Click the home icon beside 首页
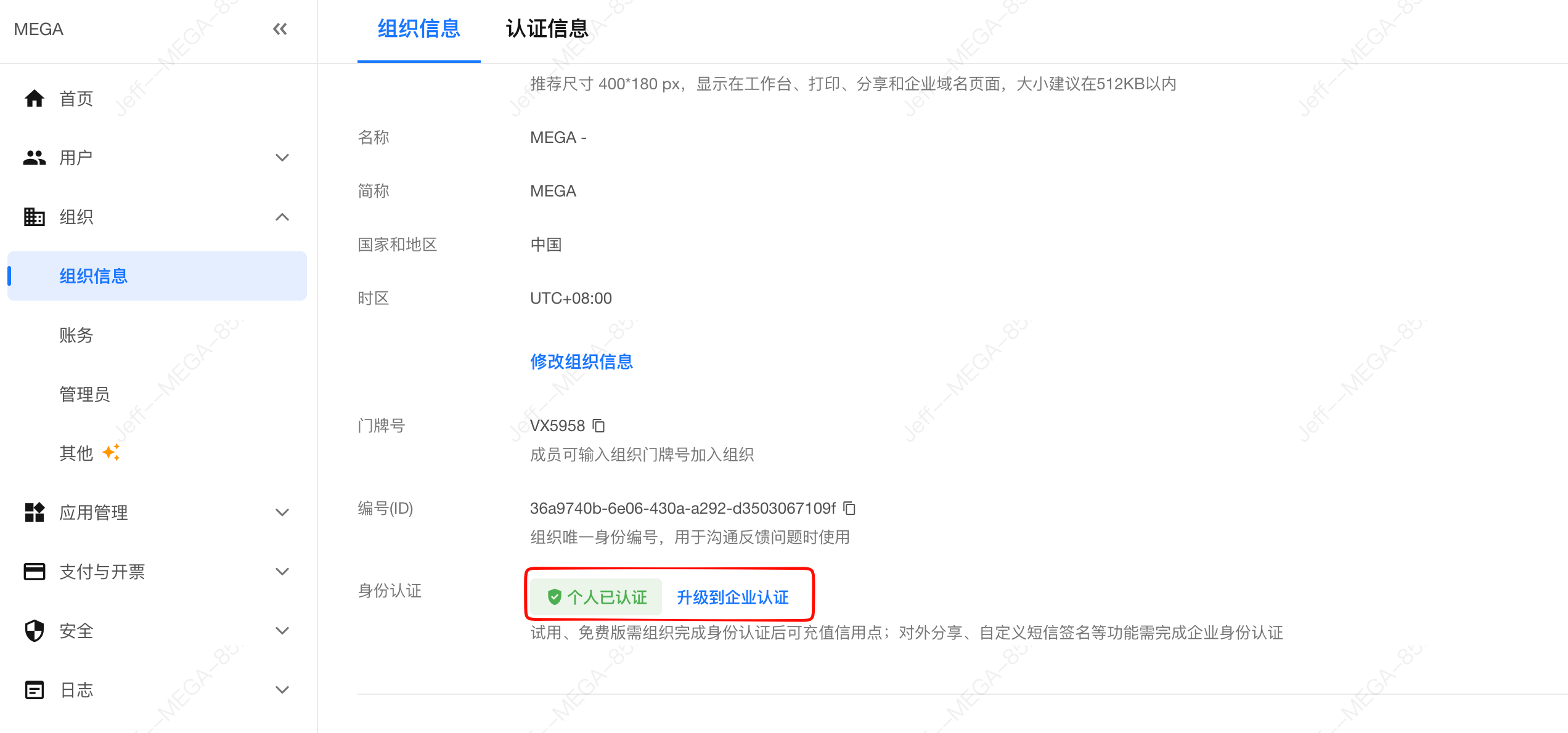Viewport: 1568px width, 733px height. coord(35,99)
